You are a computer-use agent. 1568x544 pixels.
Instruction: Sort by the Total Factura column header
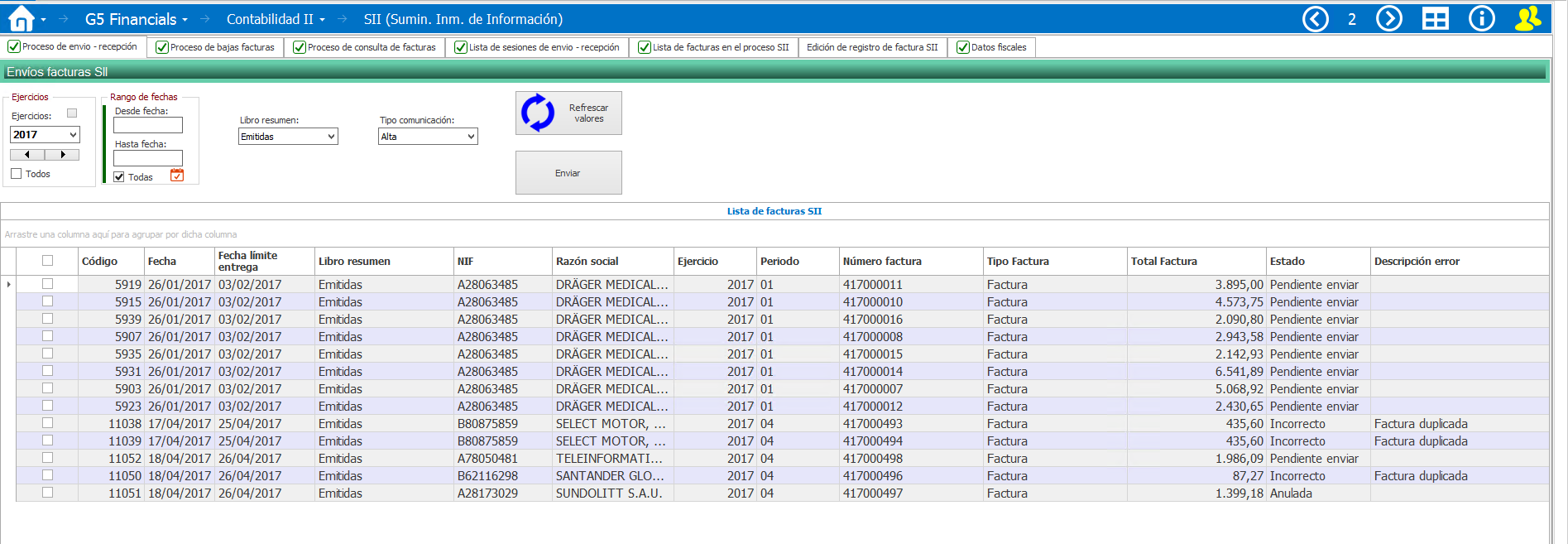[x=1163, y=262]
